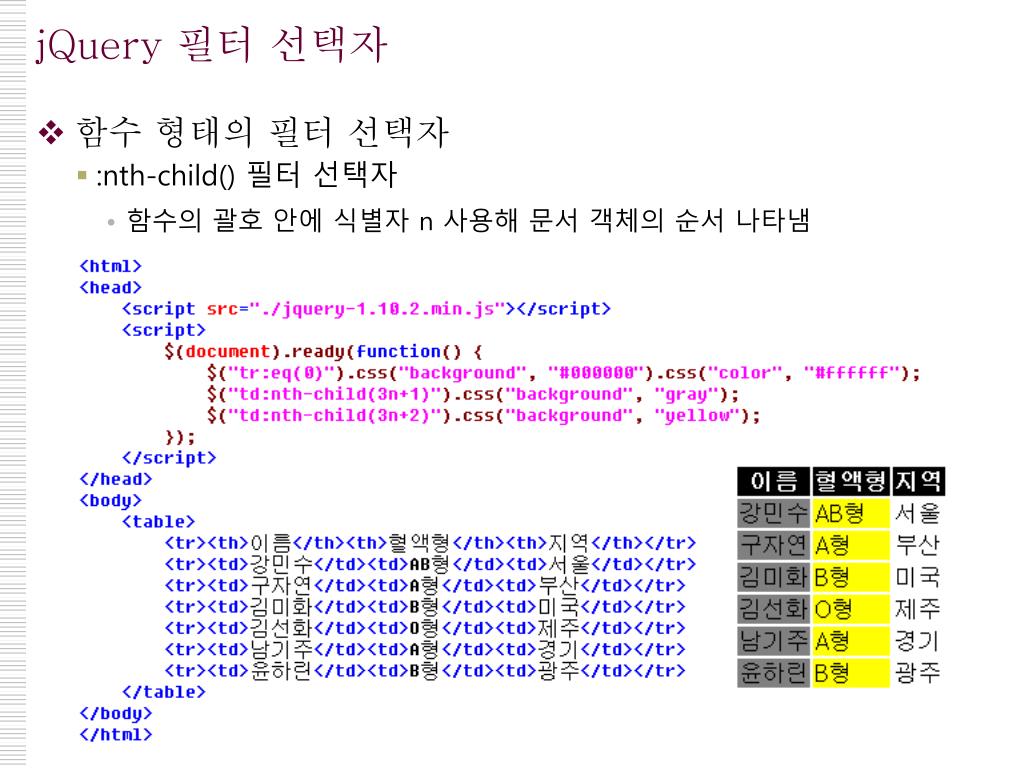Click the td:nth-child(3n+2) yellow code line
Image resolution: width=1024 pixels, height=768 pixels.
(483, 415)
